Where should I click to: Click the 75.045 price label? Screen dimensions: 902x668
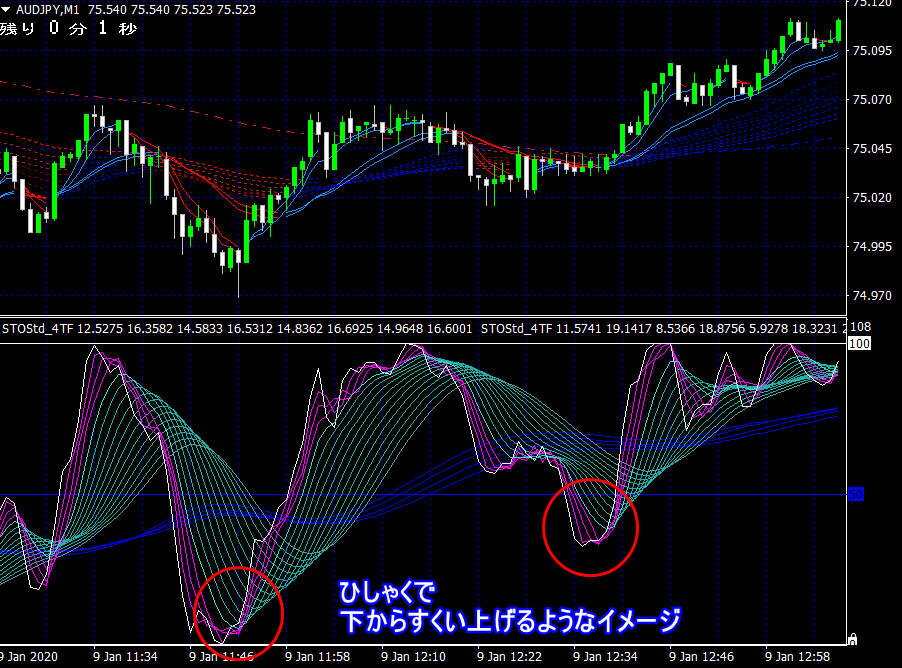[x=872, y=148]
